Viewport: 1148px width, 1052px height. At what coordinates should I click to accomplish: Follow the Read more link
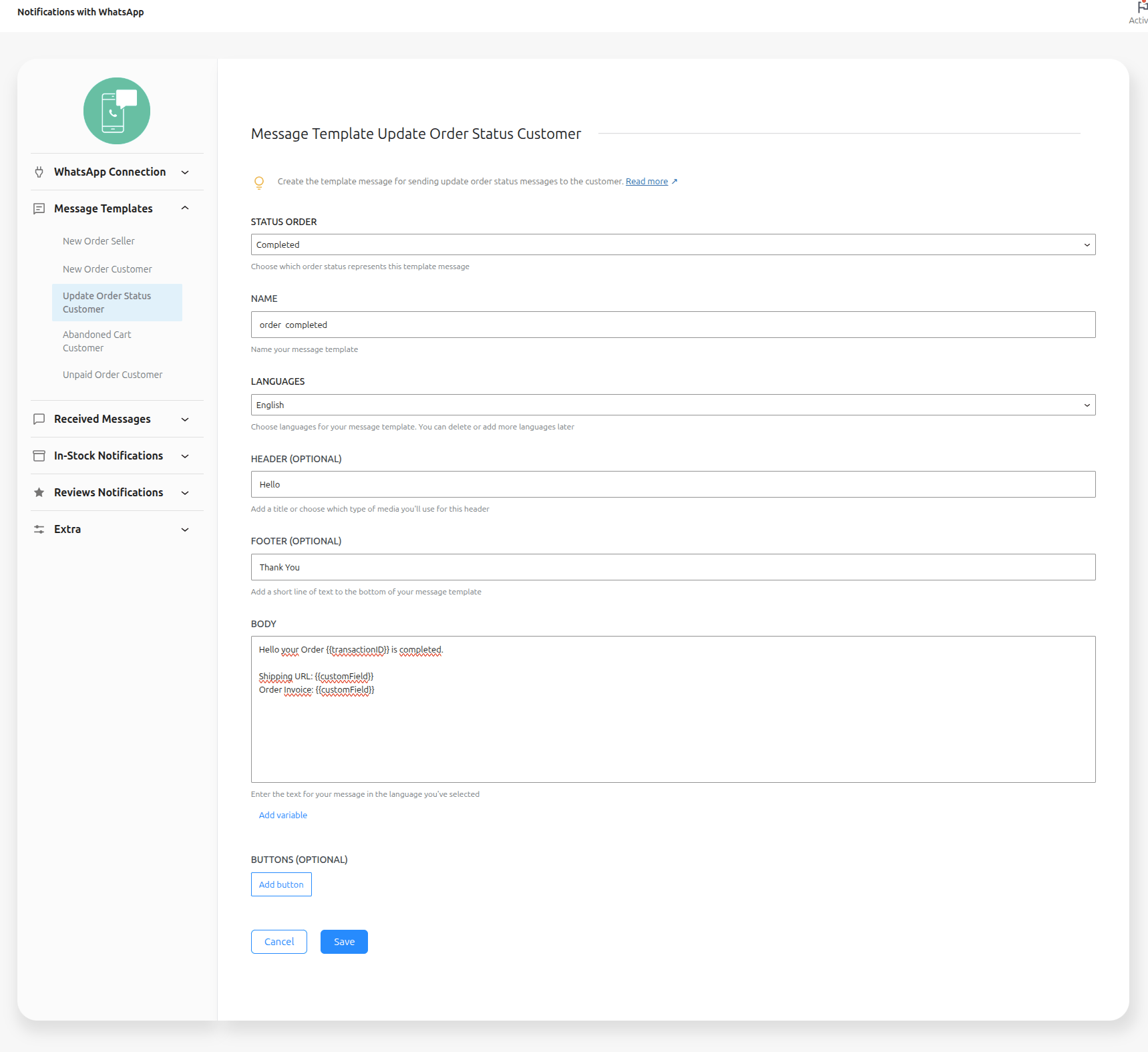646,182
